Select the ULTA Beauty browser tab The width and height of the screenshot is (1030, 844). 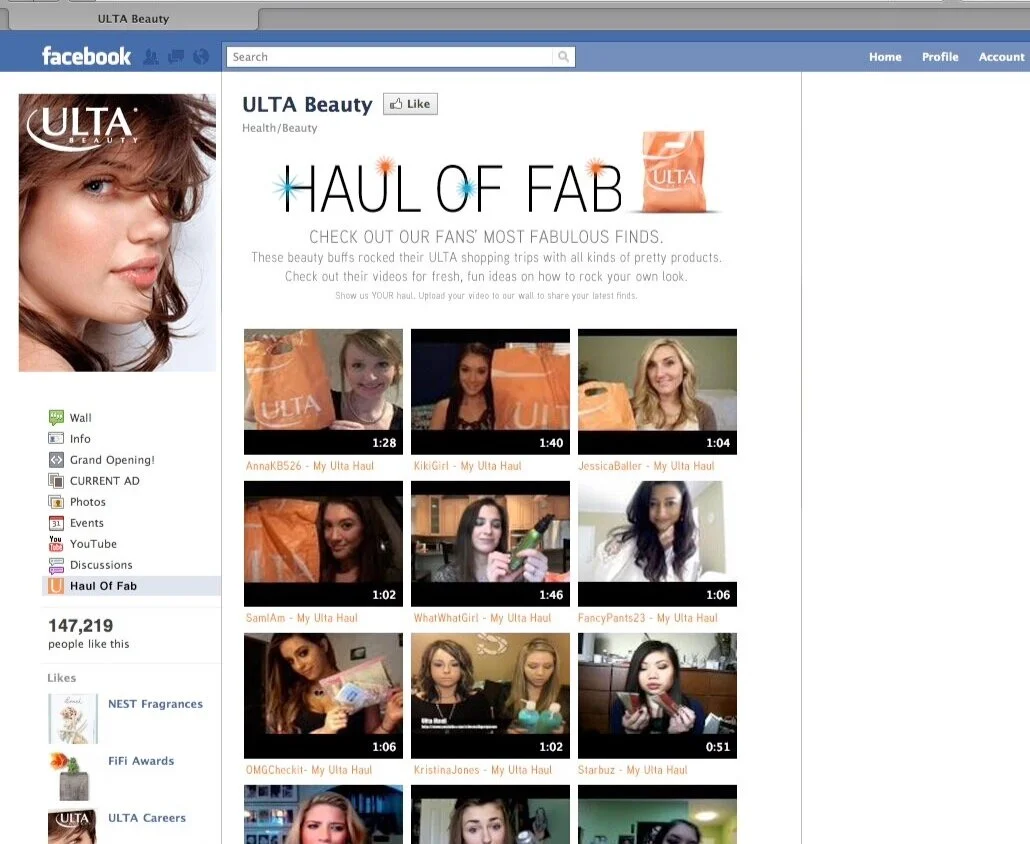coord(133,19)
